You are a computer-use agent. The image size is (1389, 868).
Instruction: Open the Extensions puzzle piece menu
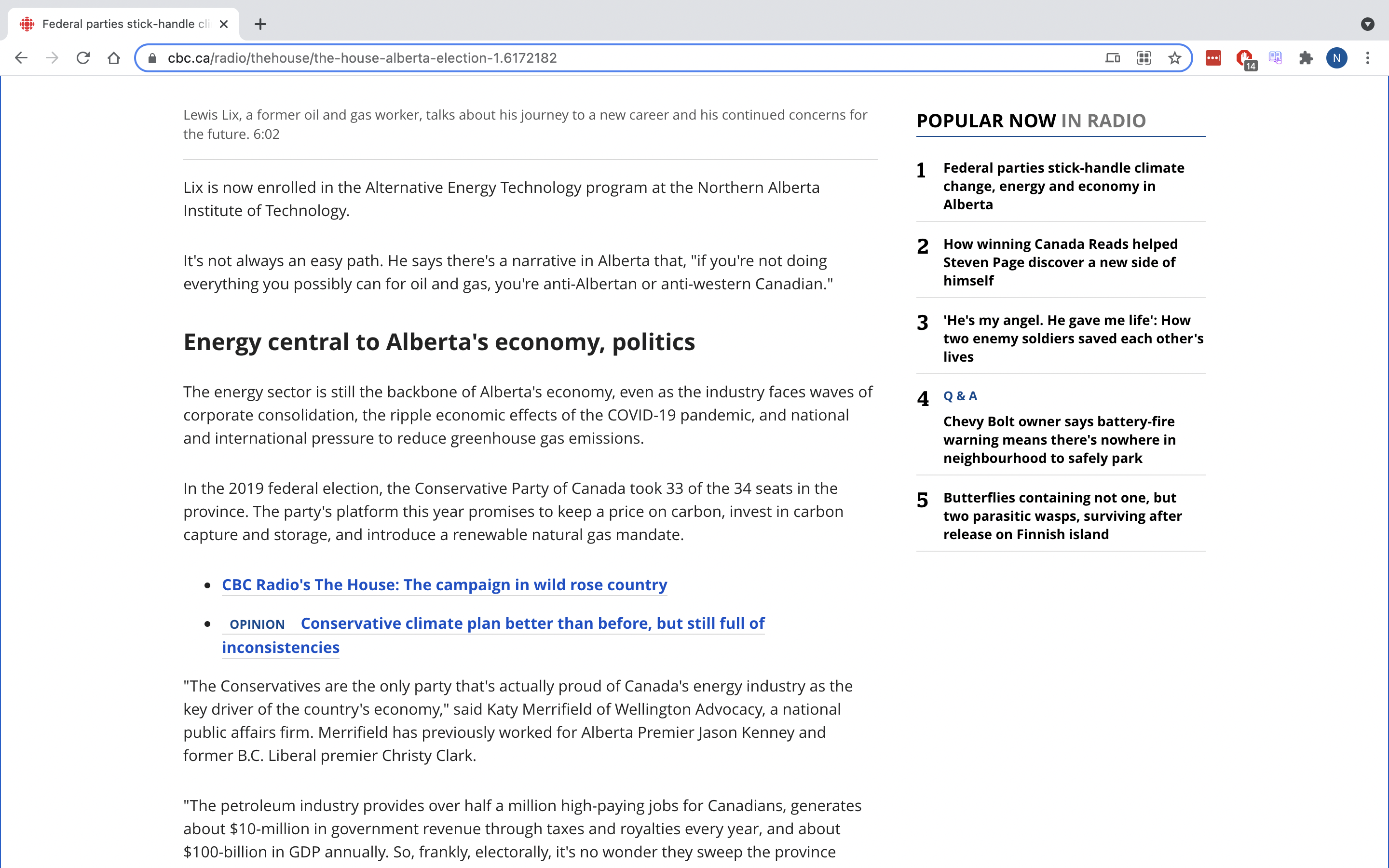tap(1306, 58)
